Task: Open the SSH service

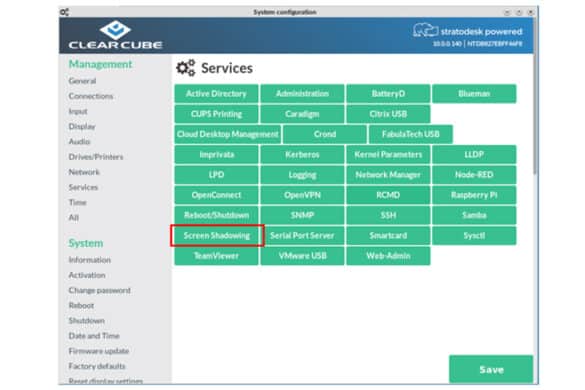Action: coord(388,215)
